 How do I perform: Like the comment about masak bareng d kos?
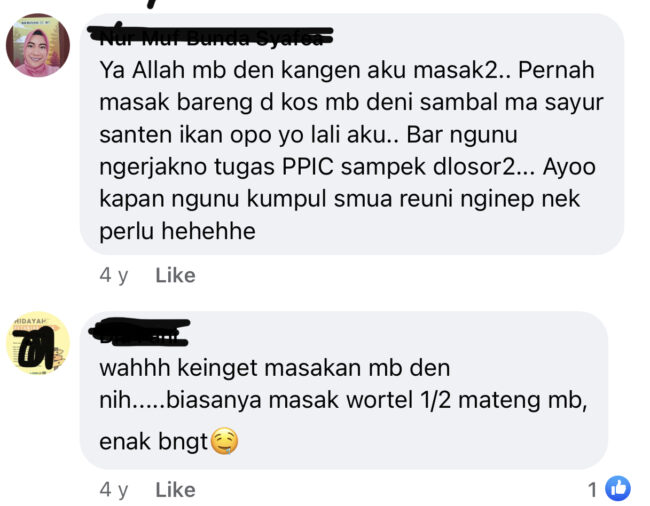[175, 275]
